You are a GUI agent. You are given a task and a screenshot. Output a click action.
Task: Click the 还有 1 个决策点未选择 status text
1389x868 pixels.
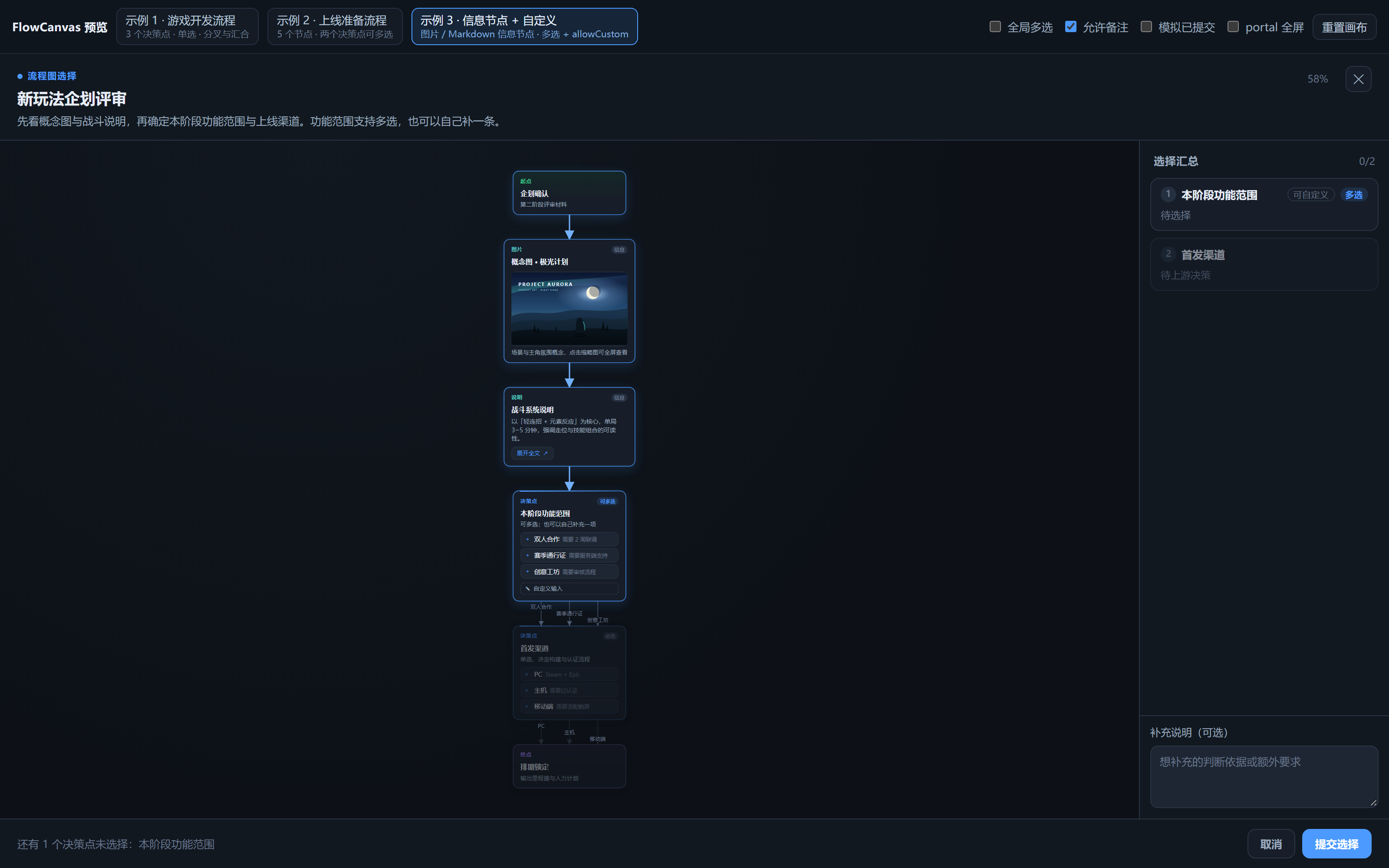(x=115, y=845)
